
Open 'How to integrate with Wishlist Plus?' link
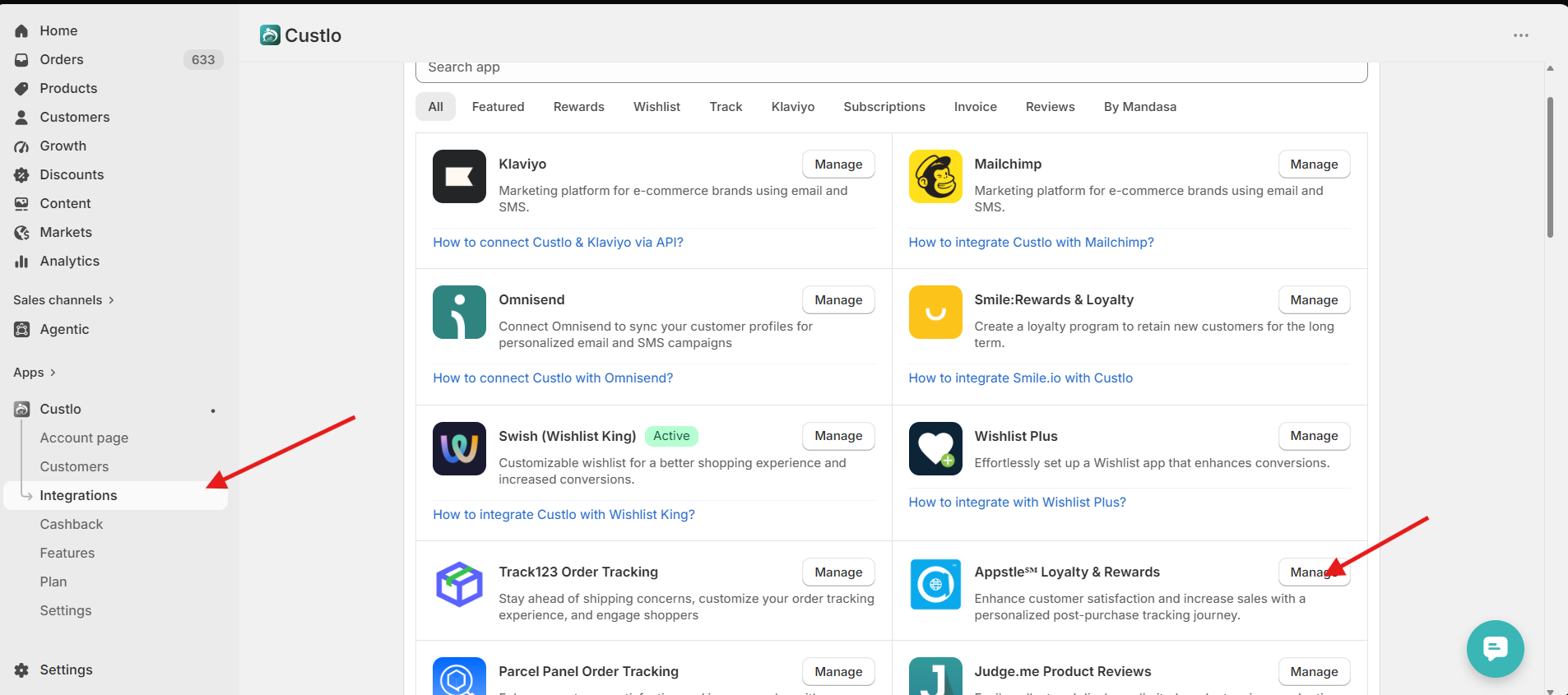[1017, 503]
